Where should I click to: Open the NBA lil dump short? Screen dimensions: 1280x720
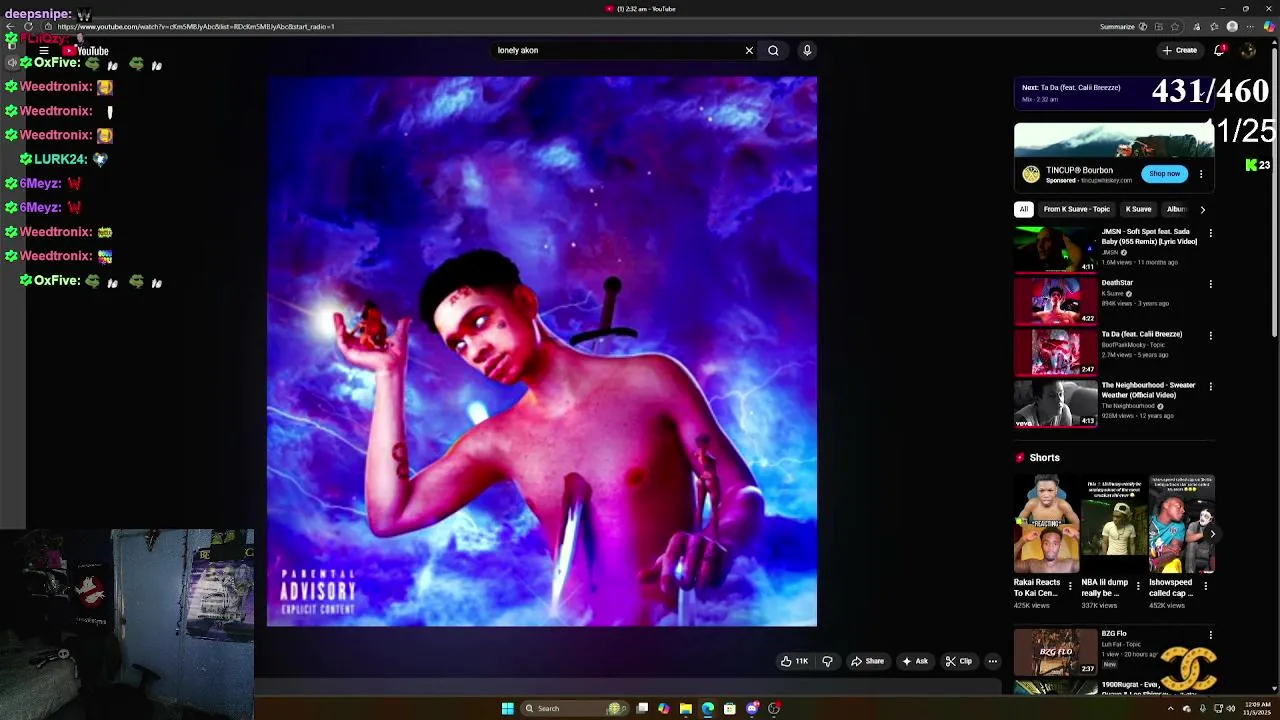(1114, 524)
